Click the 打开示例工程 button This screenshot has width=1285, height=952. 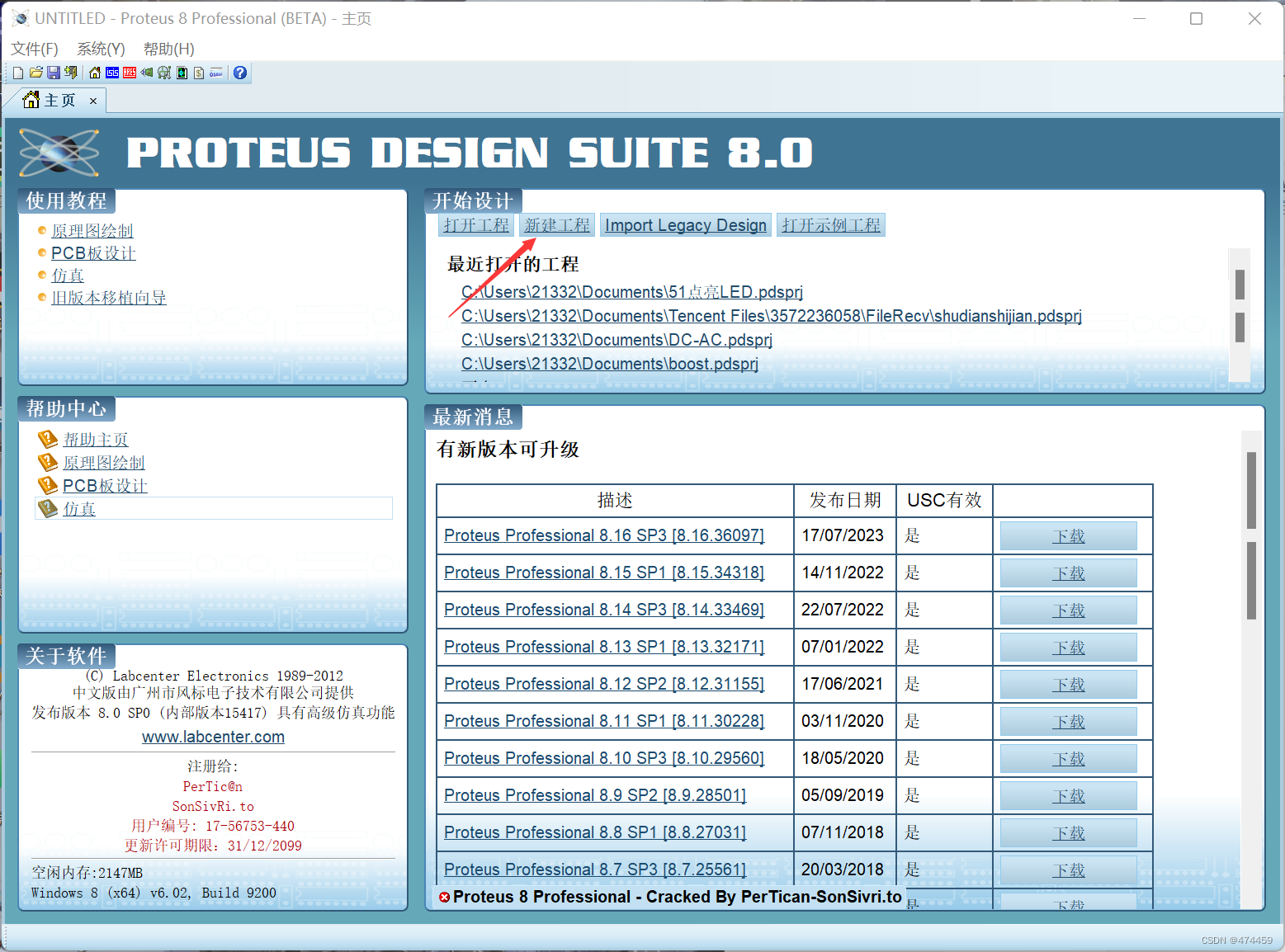tap(831, 225)
